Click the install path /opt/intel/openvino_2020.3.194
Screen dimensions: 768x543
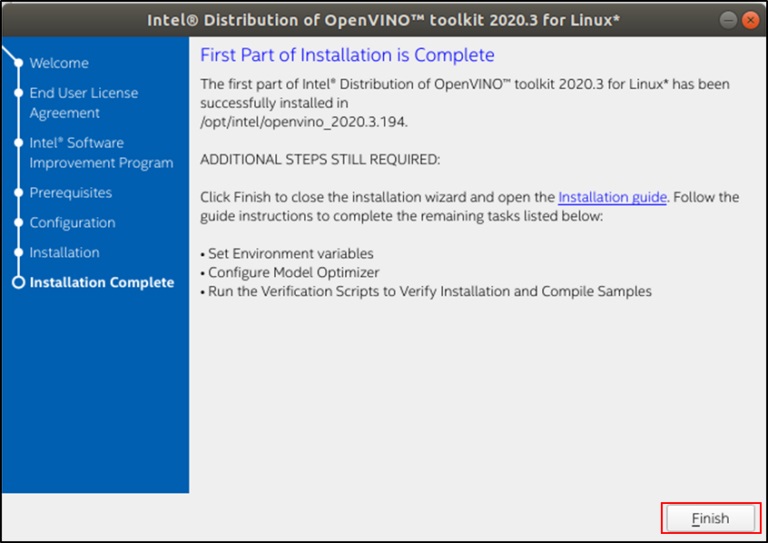304,122
